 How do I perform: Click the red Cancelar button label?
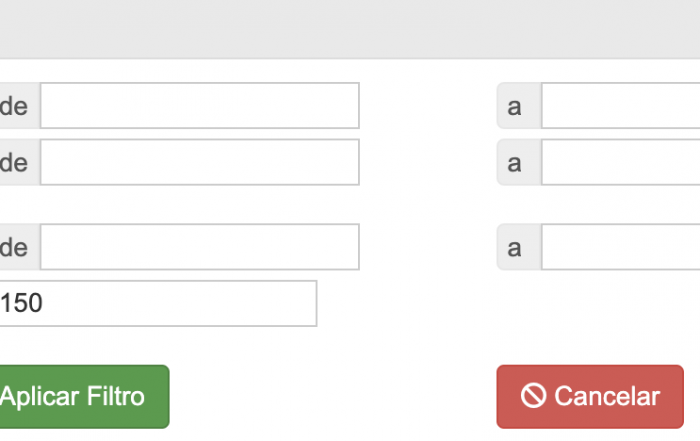607,396
